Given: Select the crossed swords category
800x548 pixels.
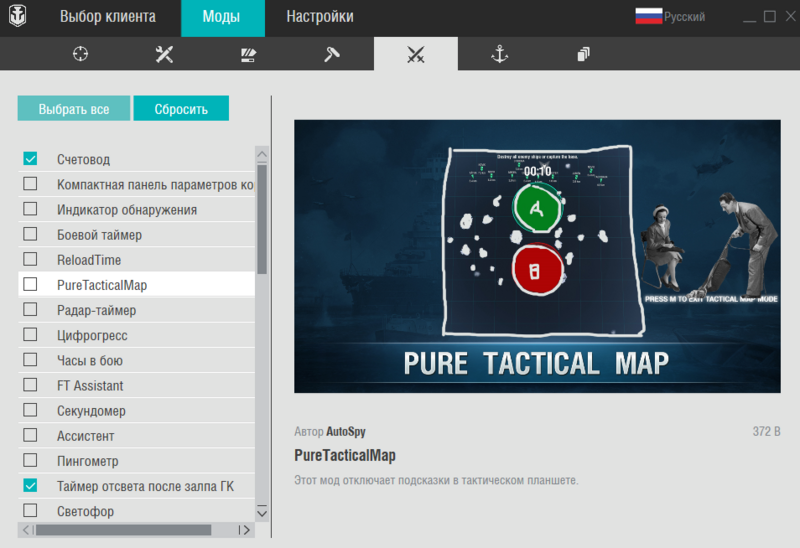Looking at the screenshot, I should (416, 54).
